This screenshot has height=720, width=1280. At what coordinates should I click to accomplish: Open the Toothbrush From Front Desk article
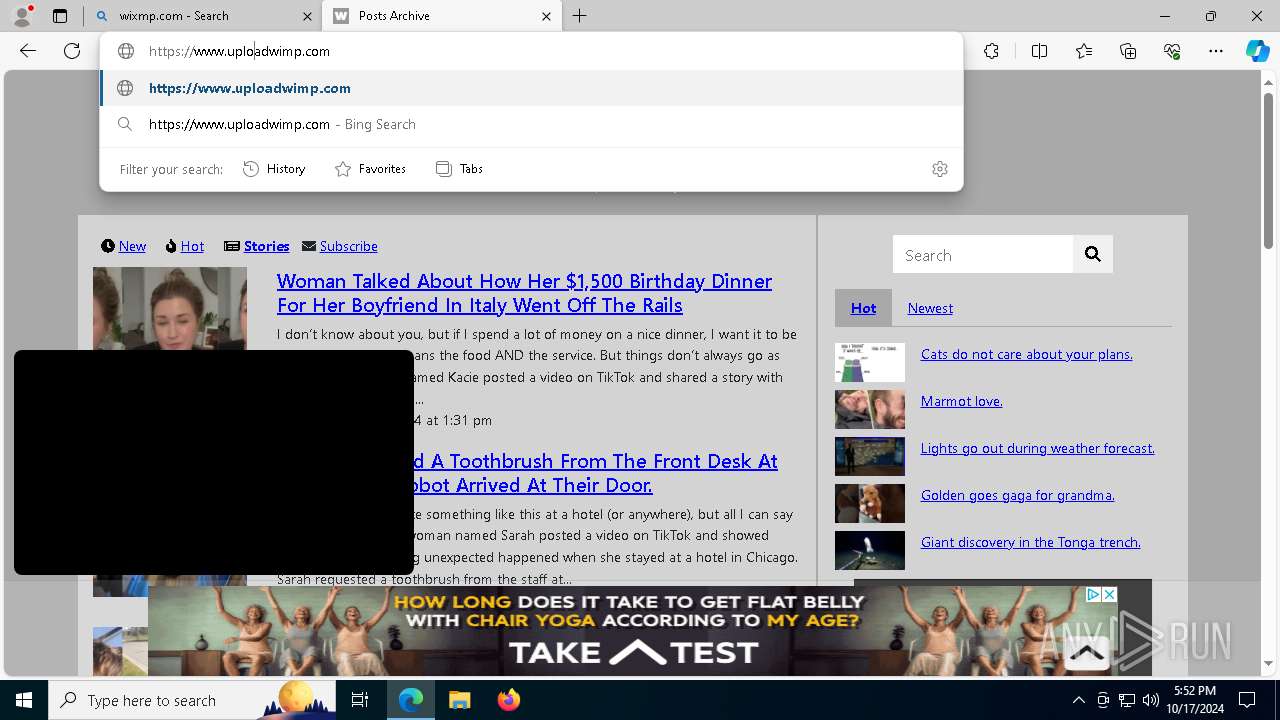pos(596,473)
